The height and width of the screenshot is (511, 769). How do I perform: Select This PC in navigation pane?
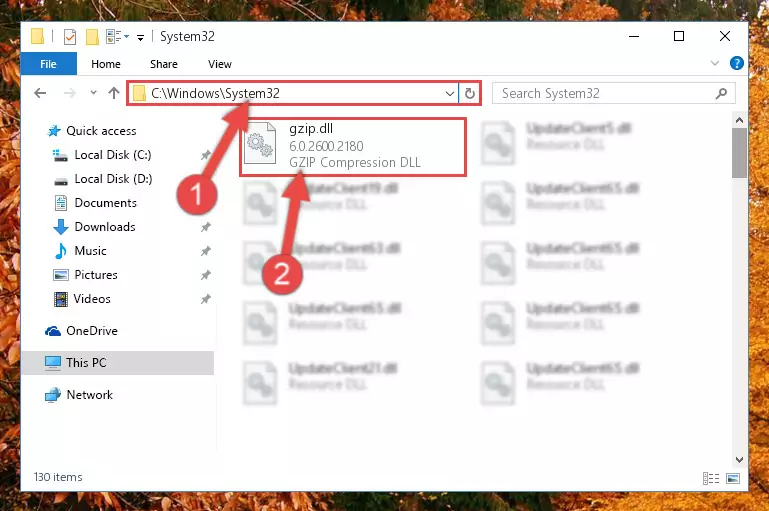tap(117, 363)
